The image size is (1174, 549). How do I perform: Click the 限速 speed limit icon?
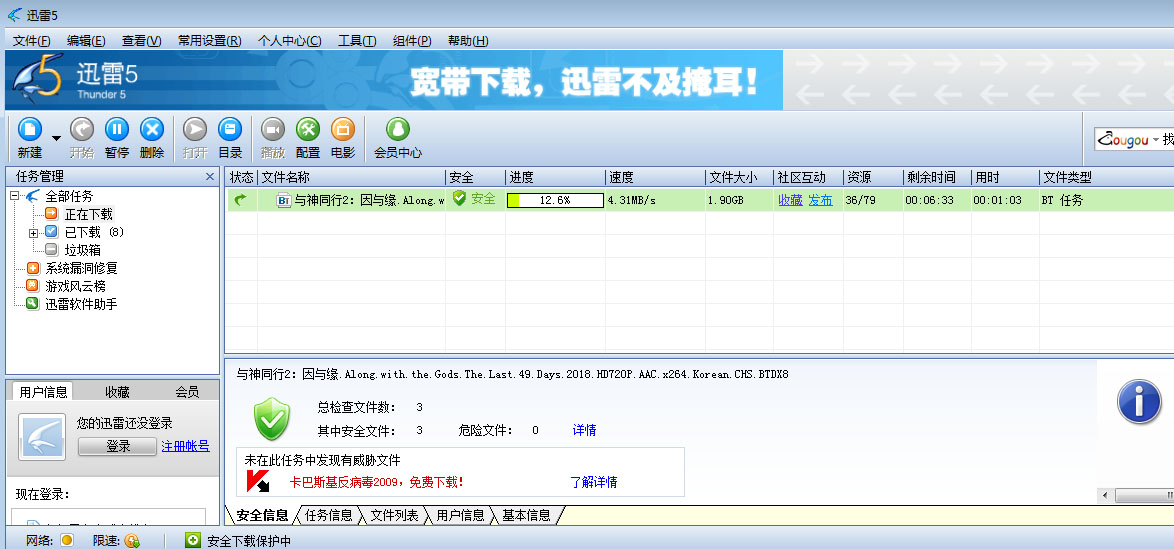coord(133,540)
